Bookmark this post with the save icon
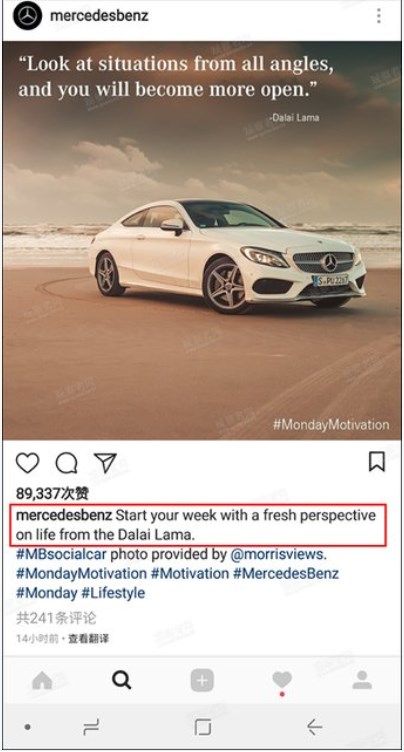 (377, 462)
